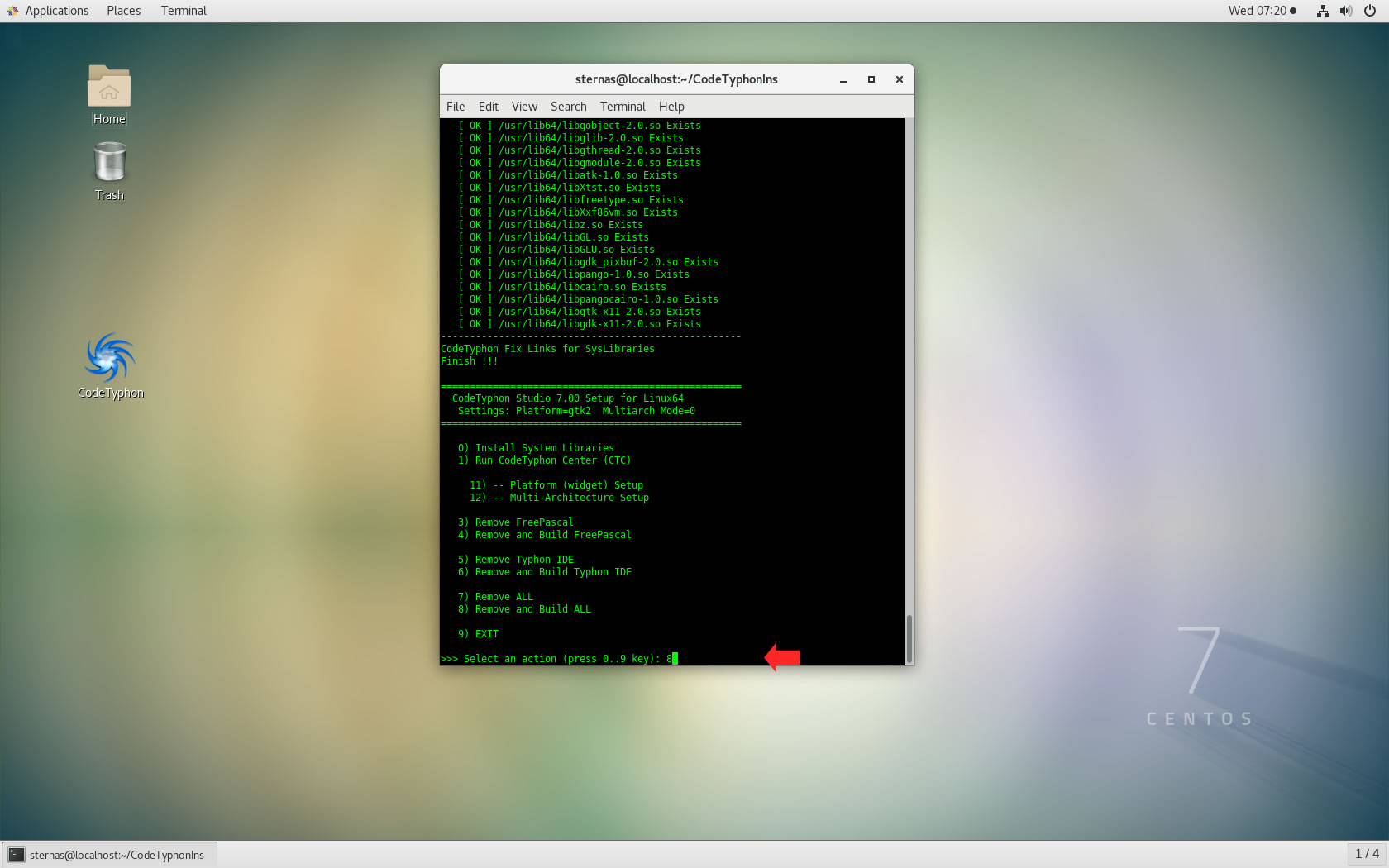Click the libgobject-2.0.so Exists line
This screenshot has width=1389, height=868.
[580, 126]
